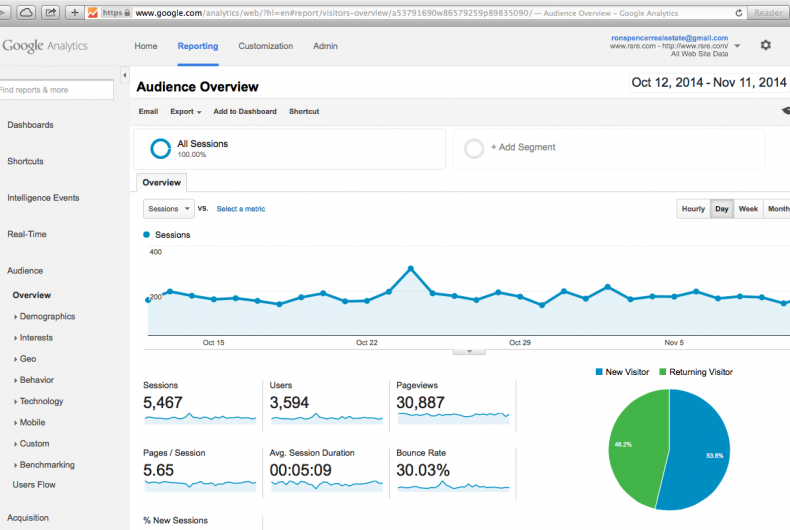Open the settings gear icon
The height and width of the screenshot is (530, 790).
tap(765, 45)
